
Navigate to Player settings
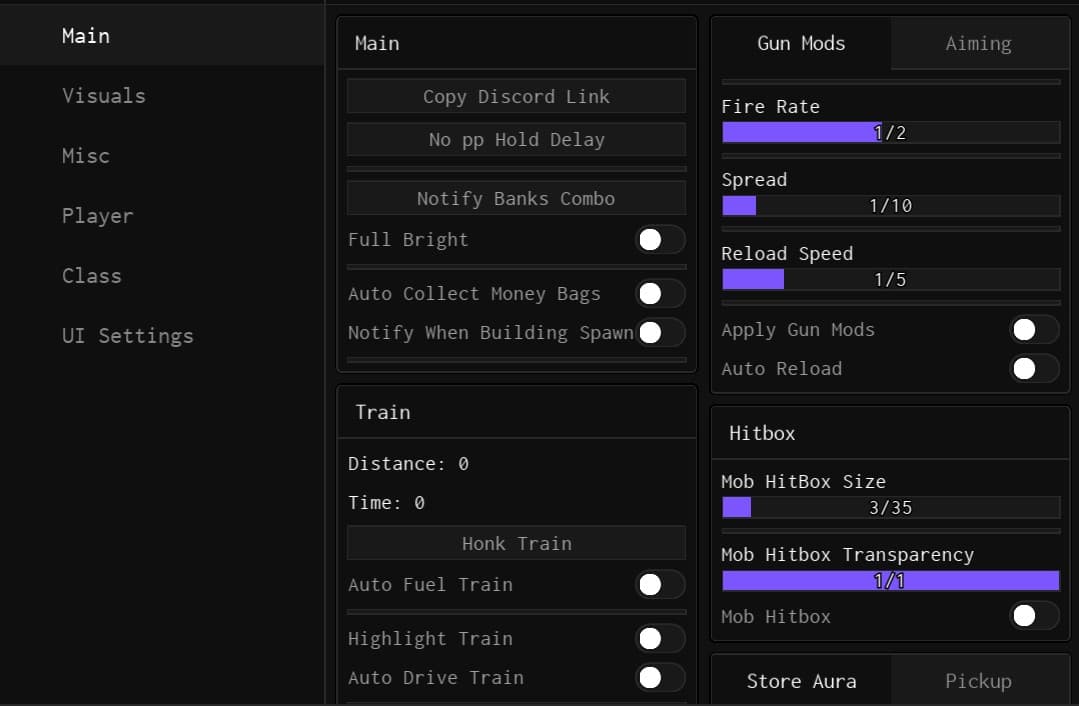[97, 215]
